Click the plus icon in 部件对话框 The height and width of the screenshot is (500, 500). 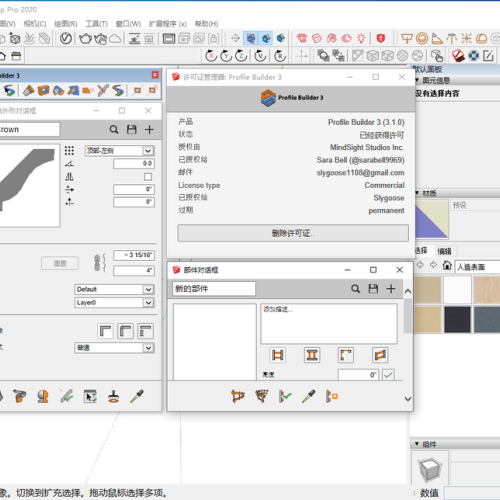391,289
